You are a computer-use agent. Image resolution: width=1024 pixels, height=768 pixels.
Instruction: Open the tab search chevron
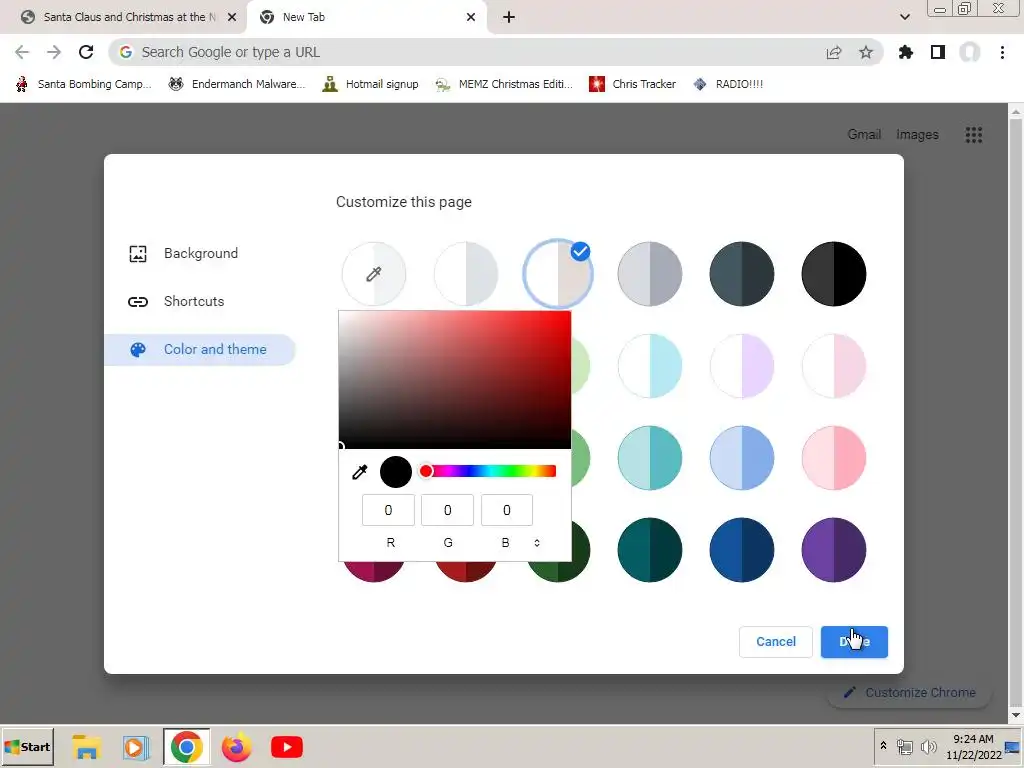tap(904, 18)
